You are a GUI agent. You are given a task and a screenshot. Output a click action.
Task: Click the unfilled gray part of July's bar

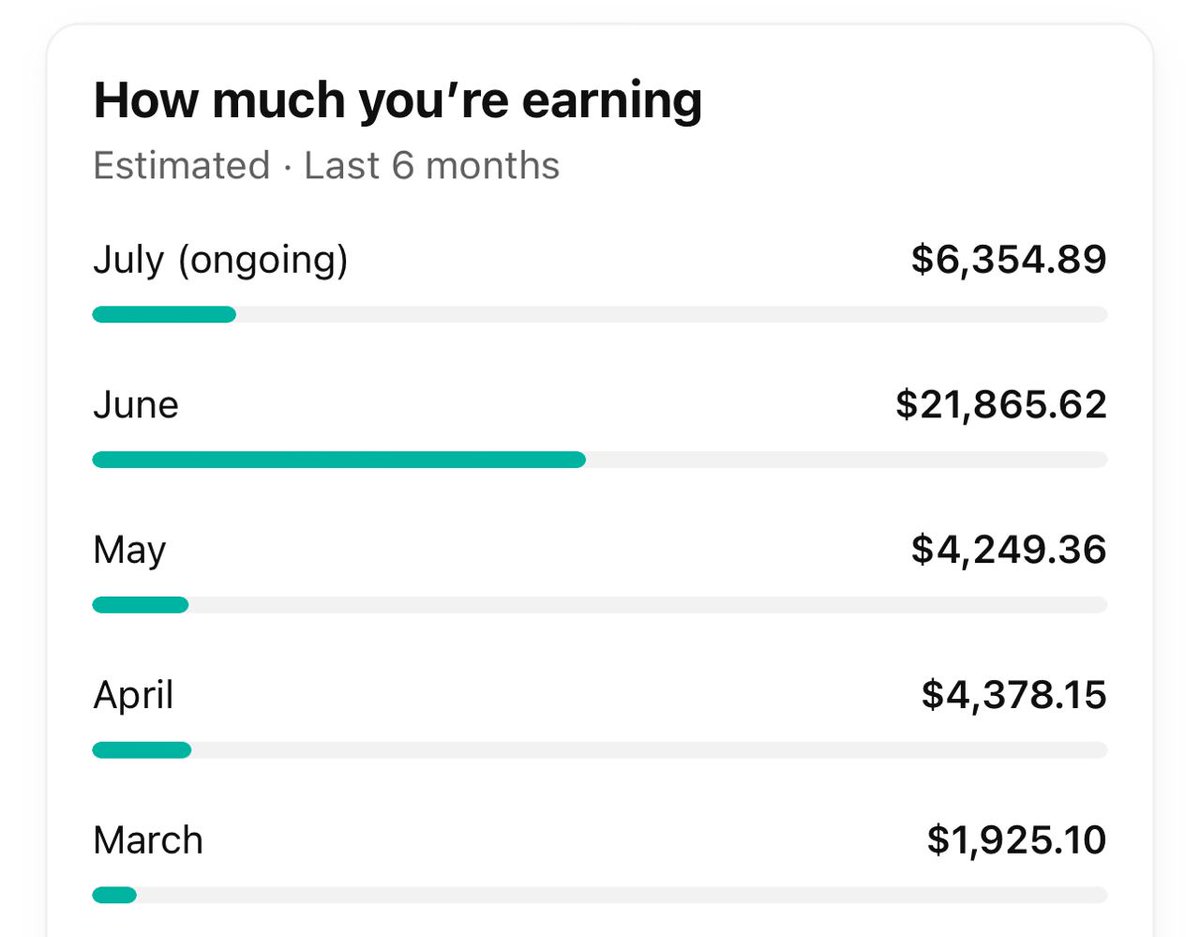coord(670,314)
